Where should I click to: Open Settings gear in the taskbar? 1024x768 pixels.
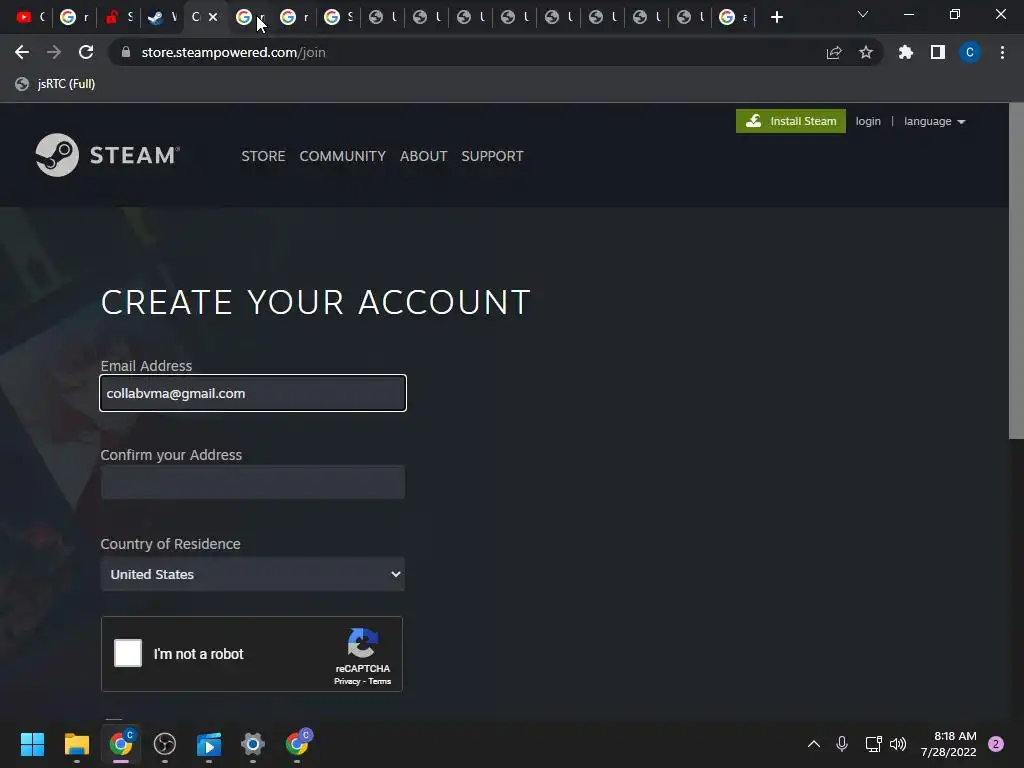tap(253, 744)
